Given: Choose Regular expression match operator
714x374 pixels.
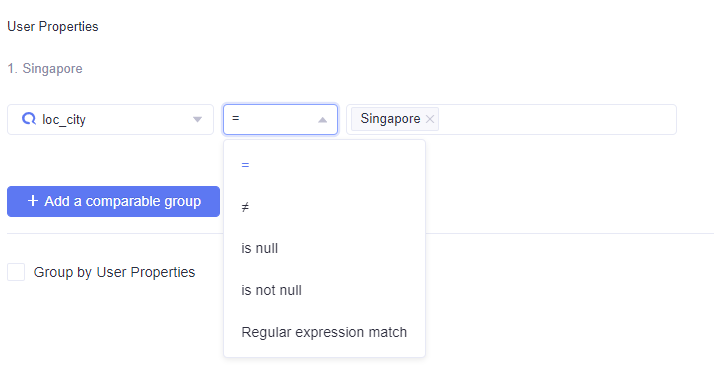Looking at the screenshot, I should coord(324,332).
